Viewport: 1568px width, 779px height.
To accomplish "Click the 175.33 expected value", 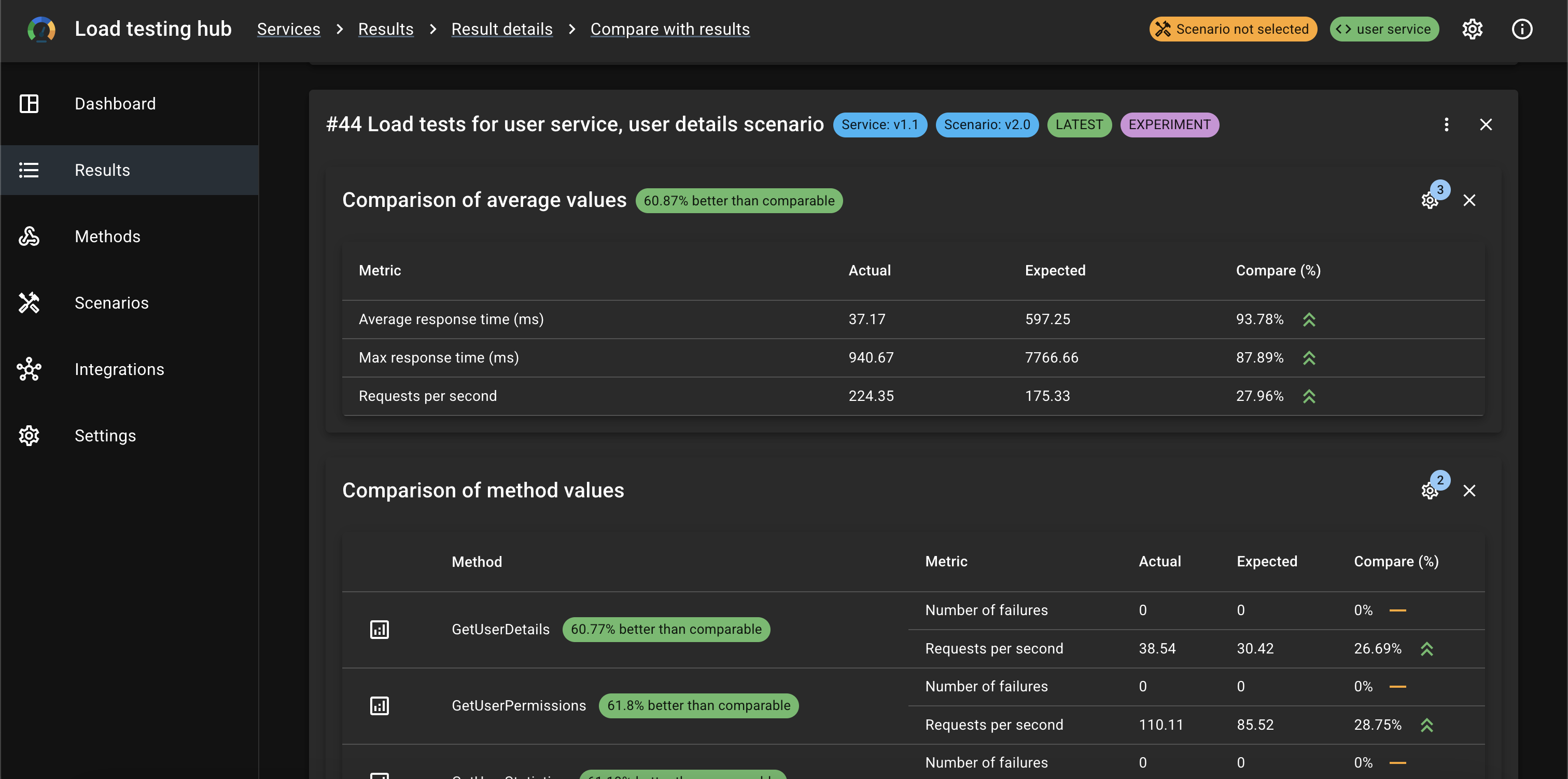I will [x=1047, y=397].
